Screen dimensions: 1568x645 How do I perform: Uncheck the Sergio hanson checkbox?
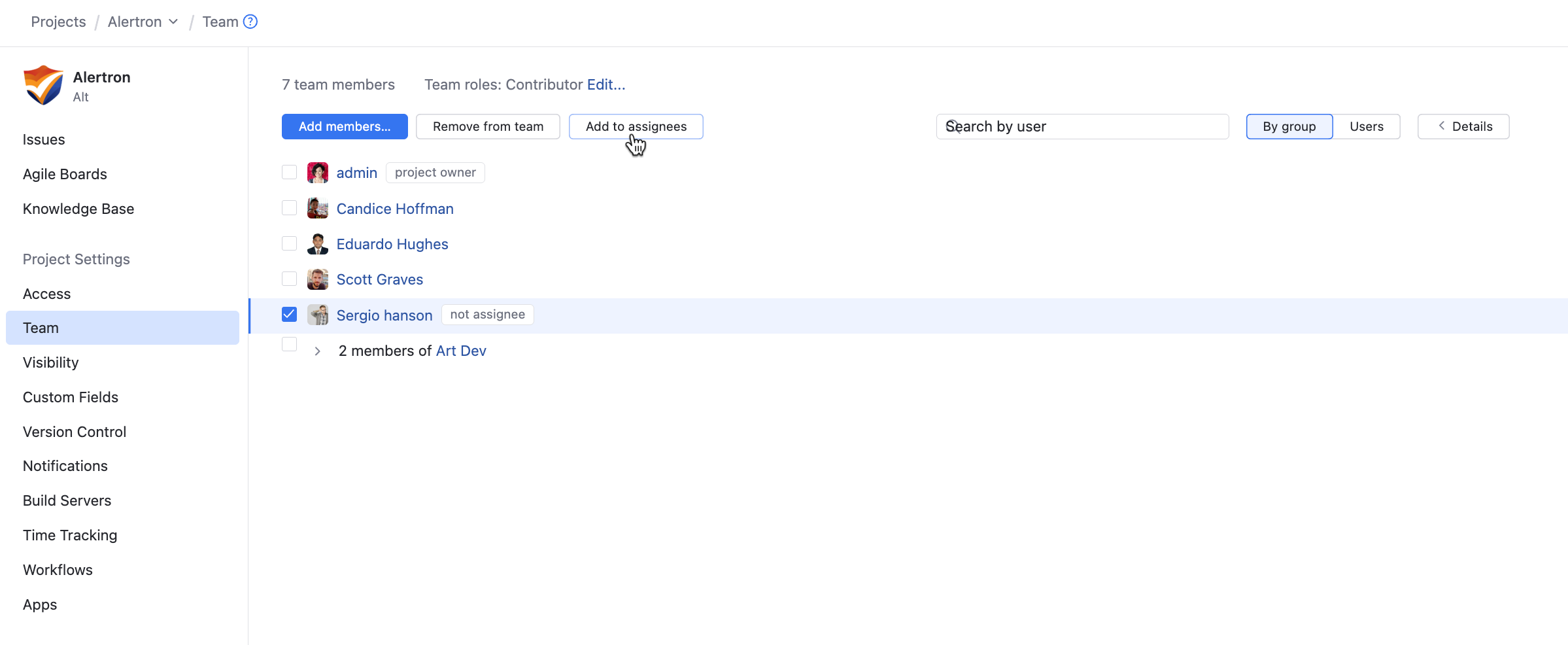(289, 315)
